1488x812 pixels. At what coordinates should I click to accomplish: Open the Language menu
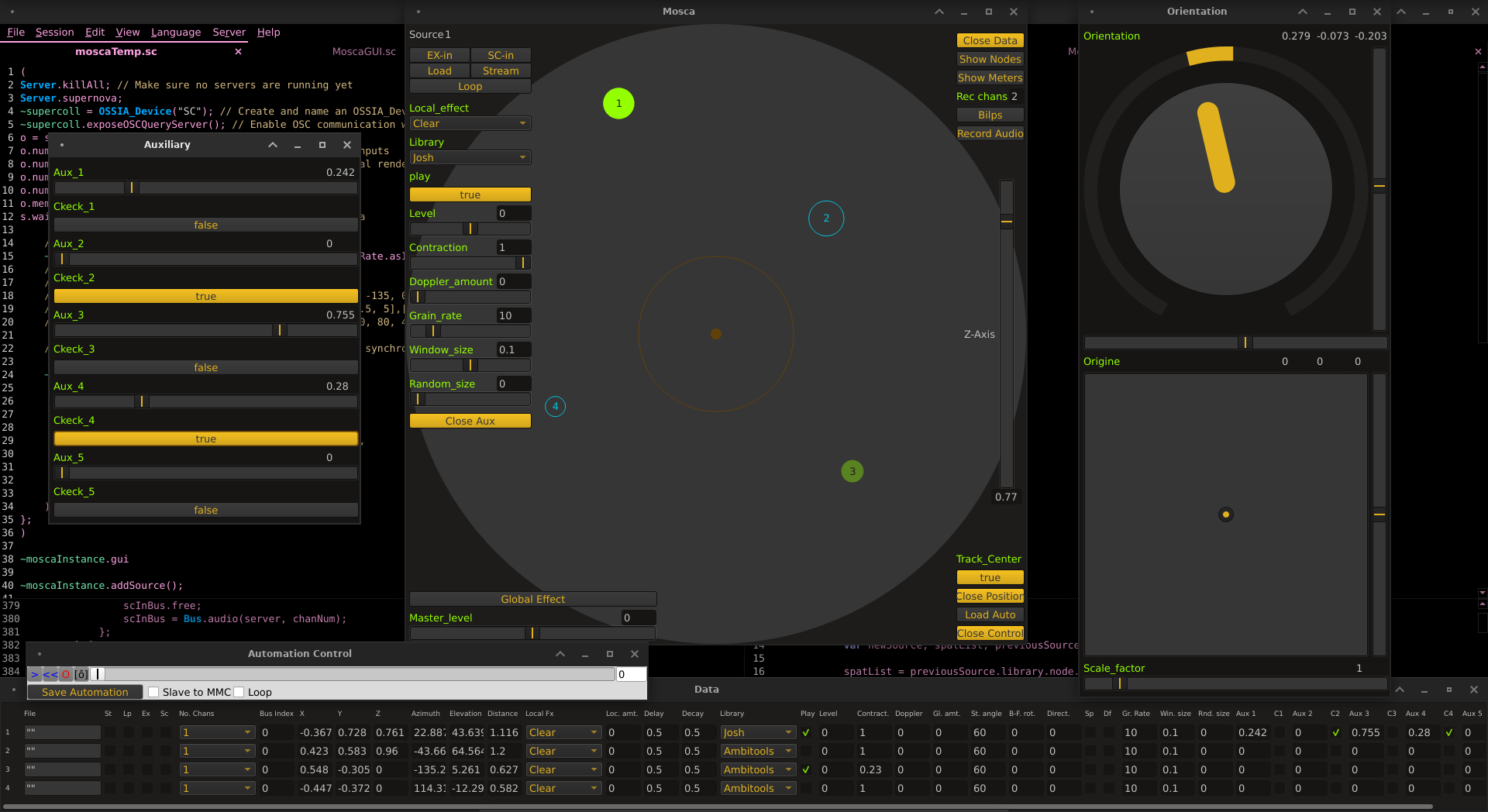176,33
